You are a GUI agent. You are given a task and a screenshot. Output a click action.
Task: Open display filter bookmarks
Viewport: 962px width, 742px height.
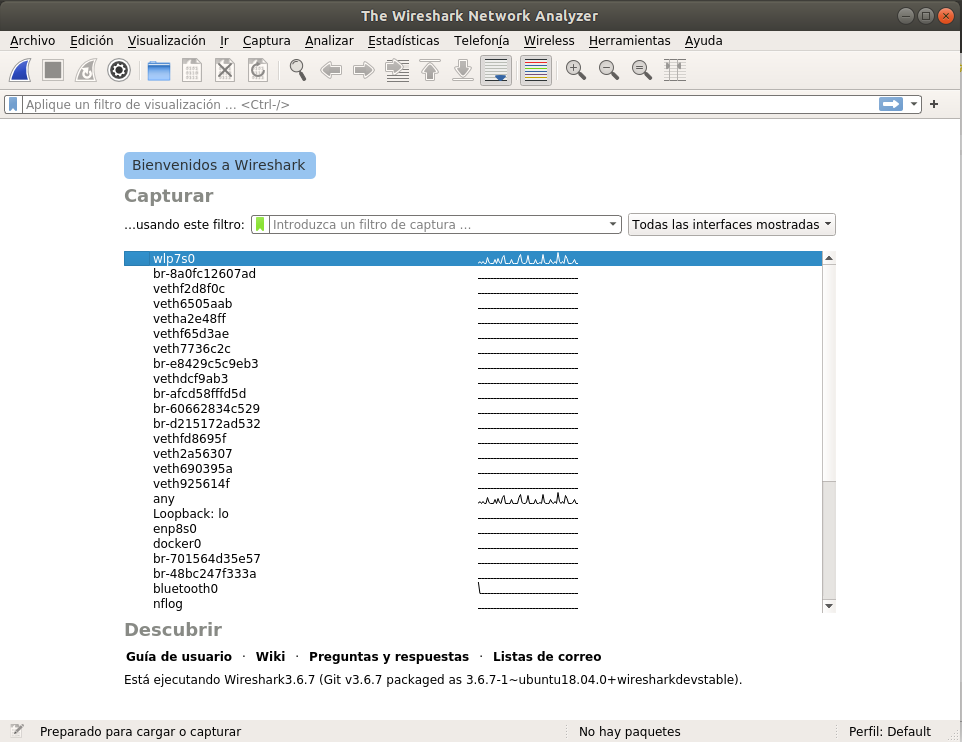click(13, 104)
